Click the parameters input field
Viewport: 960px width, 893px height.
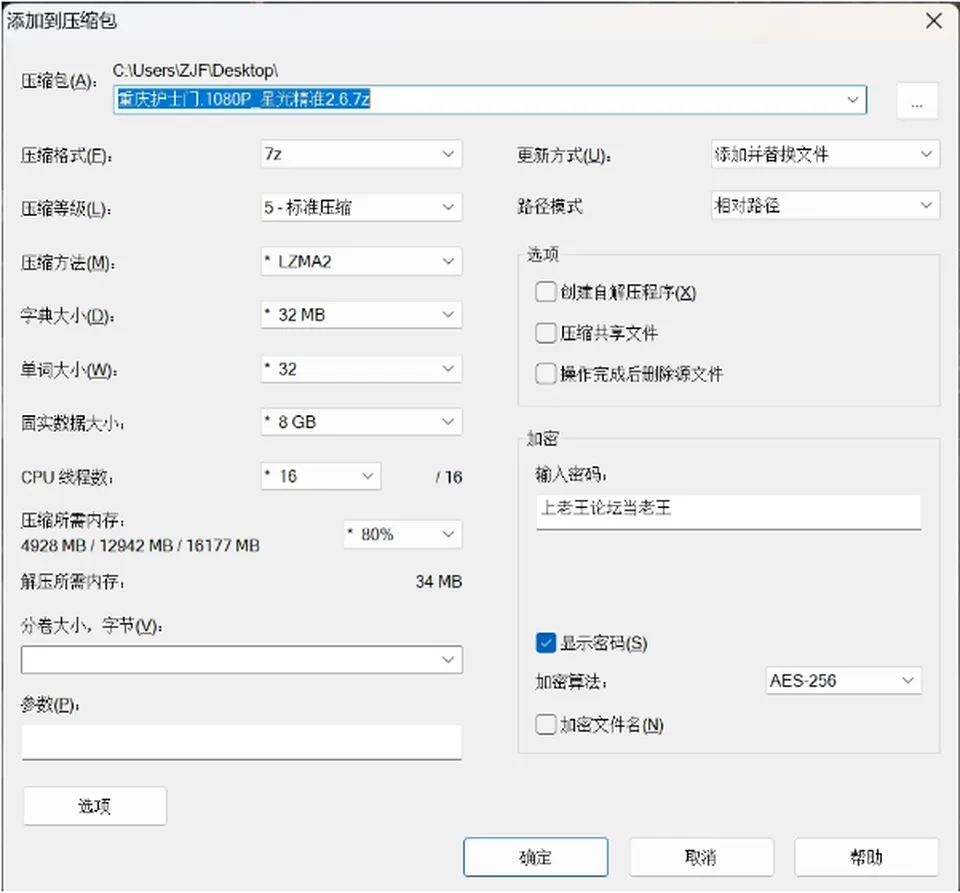pos(242,742)
